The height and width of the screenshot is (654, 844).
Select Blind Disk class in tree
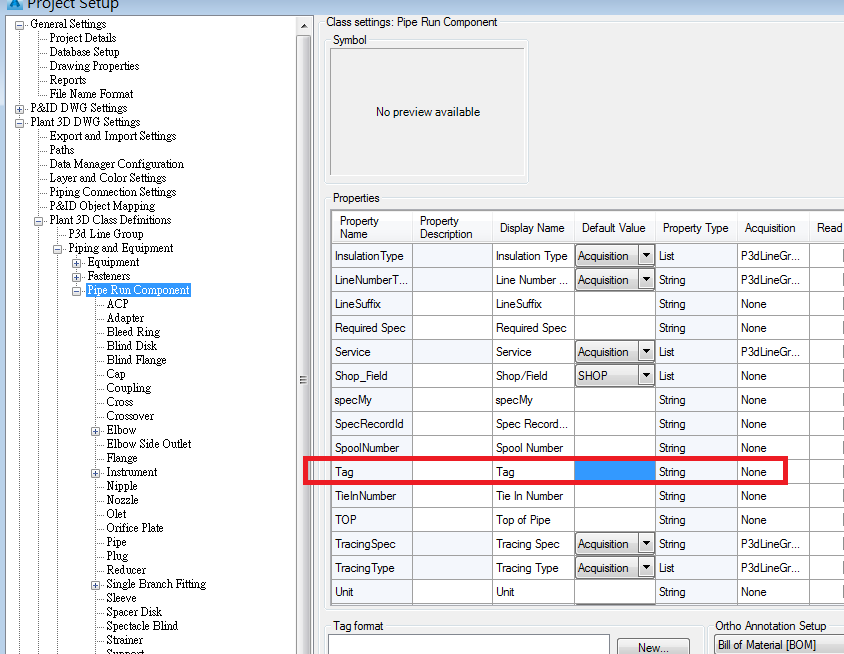pyautogui.click(x=131, y=346)
